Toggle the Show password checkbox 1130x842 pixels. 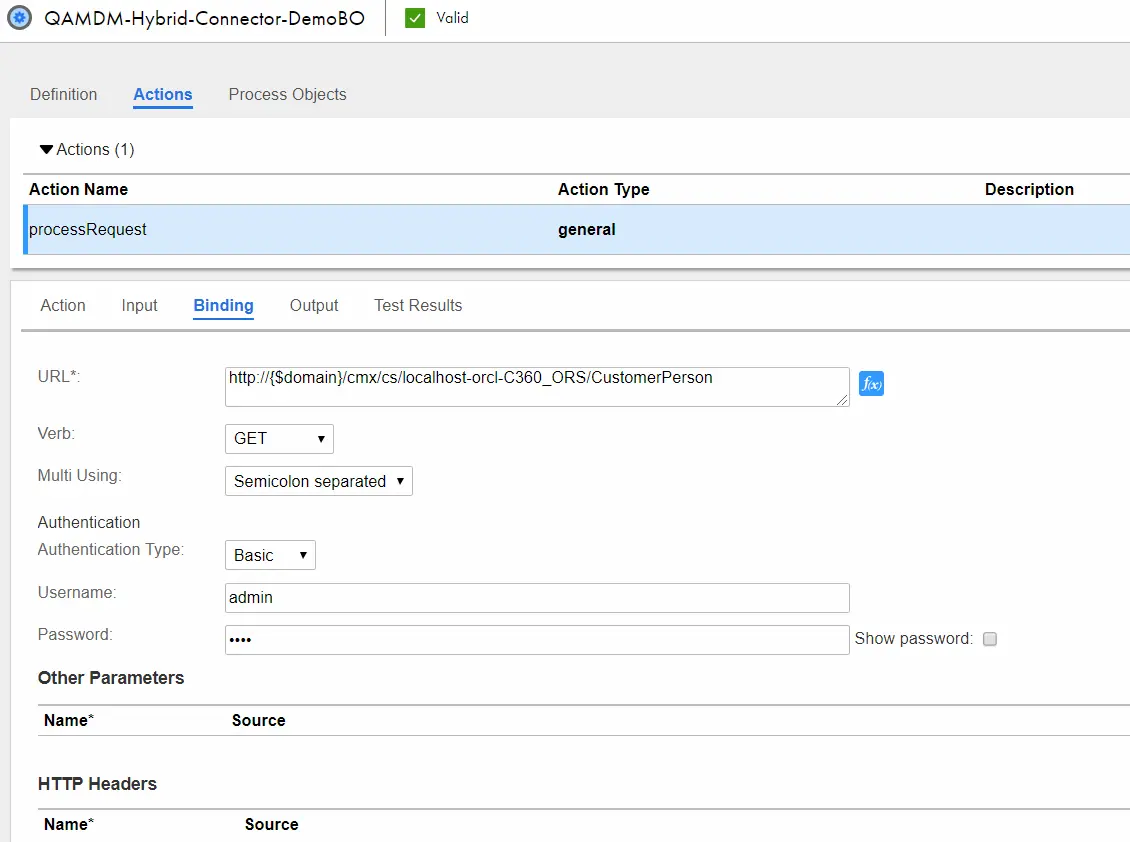pos(989,639)
